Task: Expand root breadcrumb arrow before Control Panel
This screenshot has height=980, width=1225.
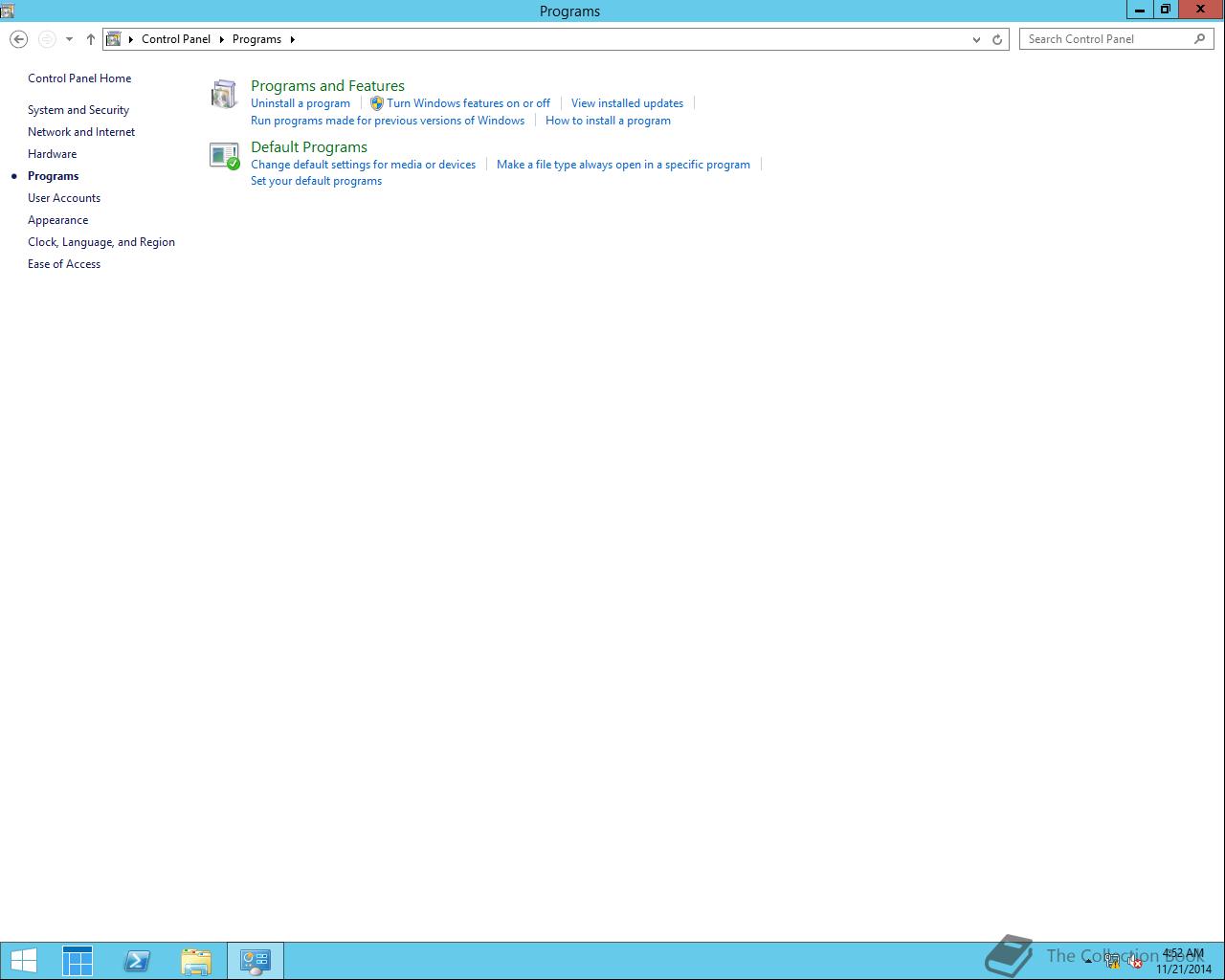Action: (131, 39)
